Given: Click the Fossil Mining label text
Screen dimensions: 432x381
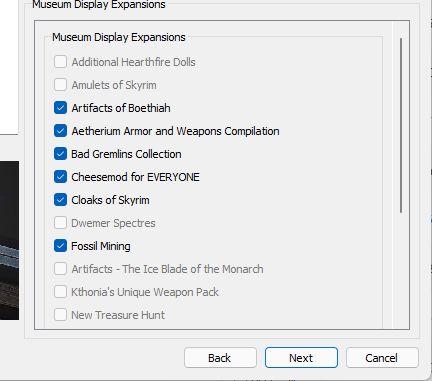Looking at the screenshot, I should [x=101, y=246].
